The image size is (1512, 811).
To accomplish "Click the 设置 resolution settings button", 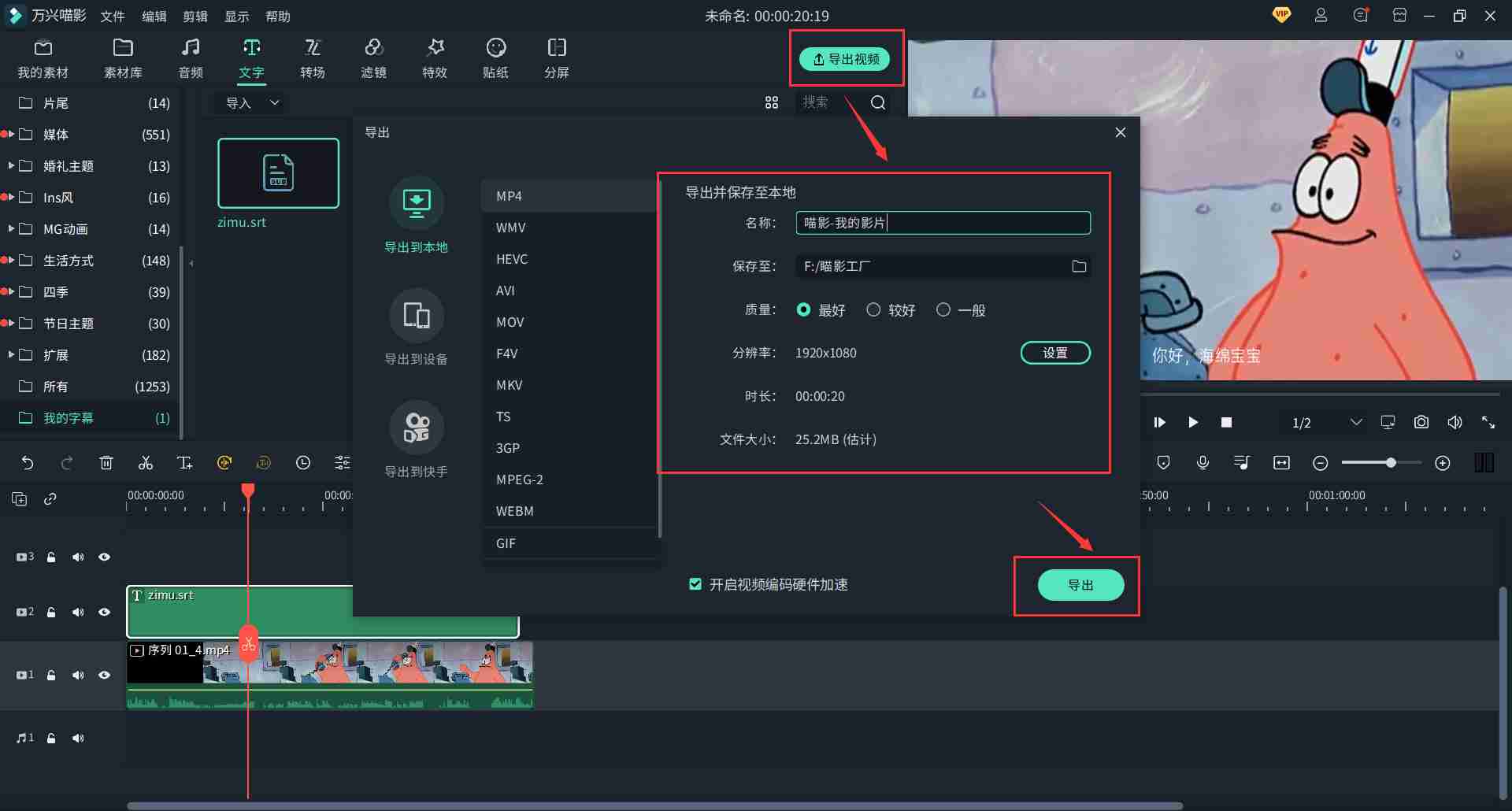I will (1055, 353).
